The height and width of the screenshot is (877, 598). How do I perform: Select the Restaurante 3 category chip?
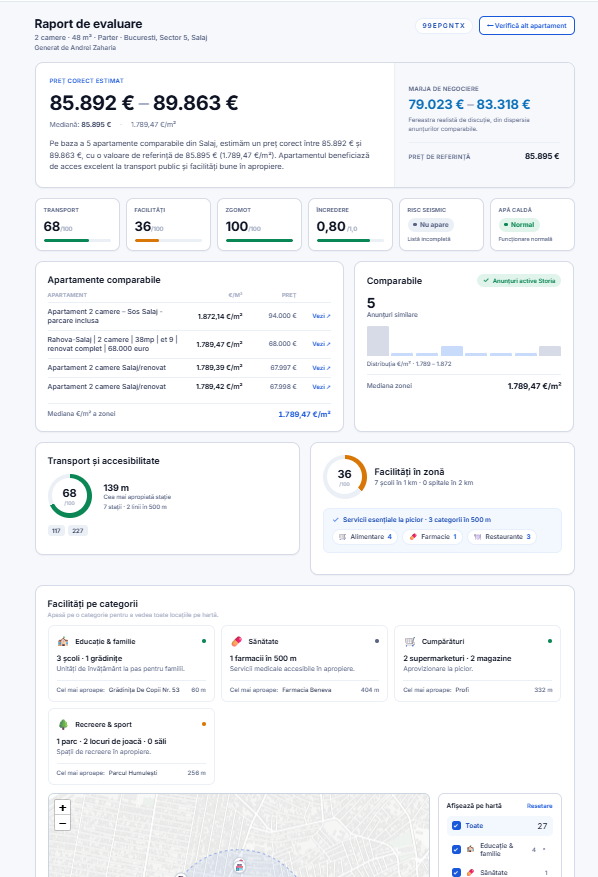[x=502, y=537]
